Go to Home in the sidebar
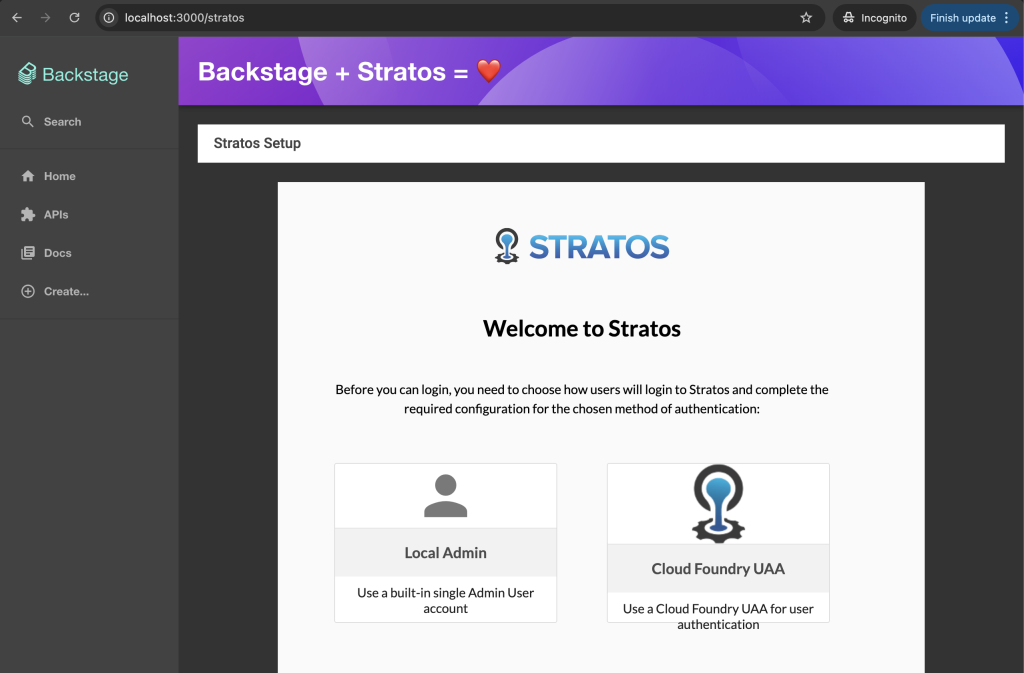 [x=89, y=176]
